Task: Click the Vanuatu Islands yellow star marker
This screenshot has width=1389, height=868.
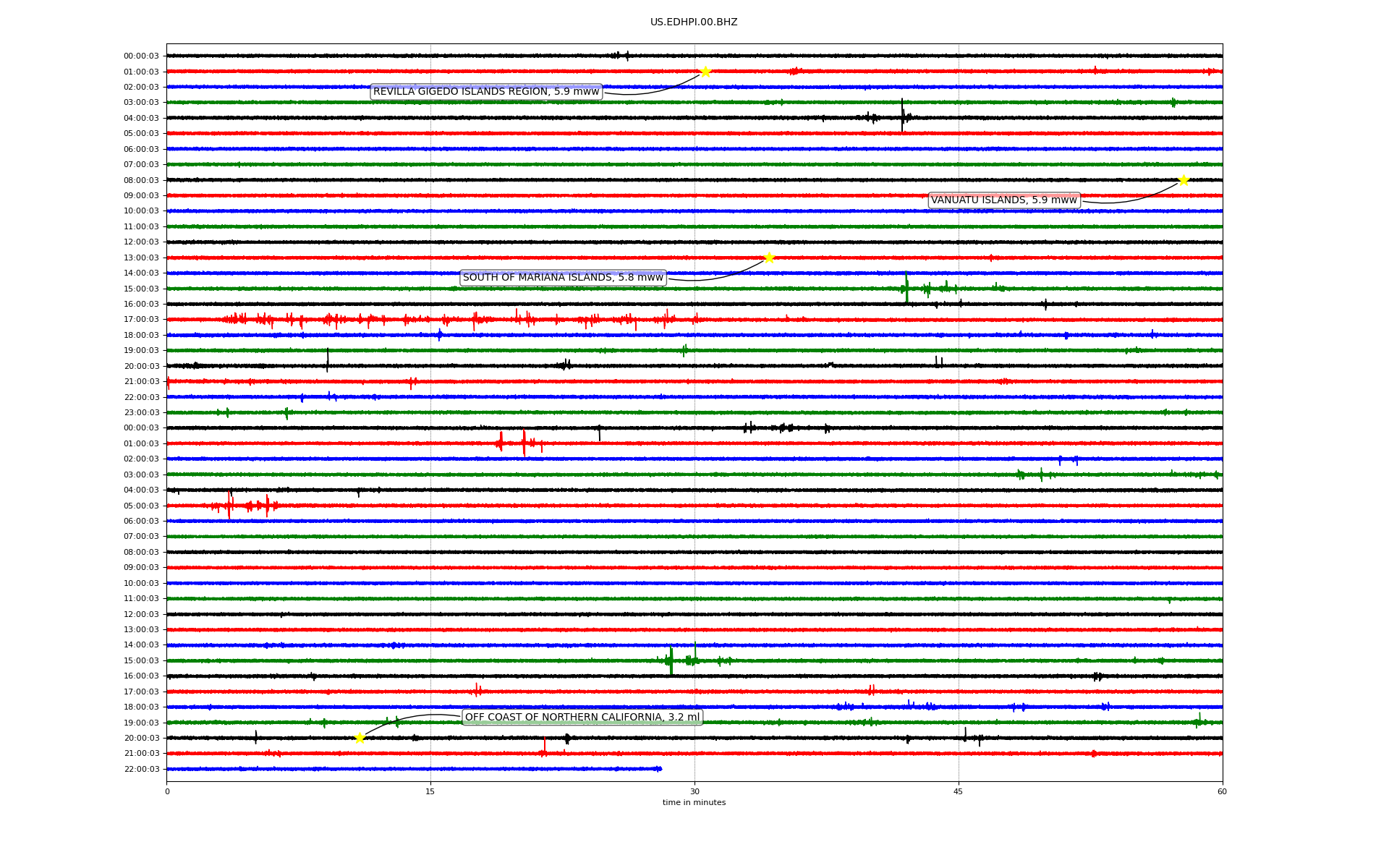Action: (1184, 180)
